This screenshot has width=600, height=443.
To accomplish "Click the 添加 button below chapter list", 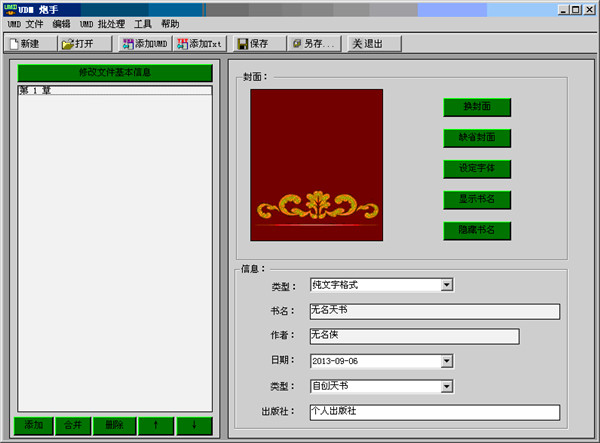I will click(34, 426).
